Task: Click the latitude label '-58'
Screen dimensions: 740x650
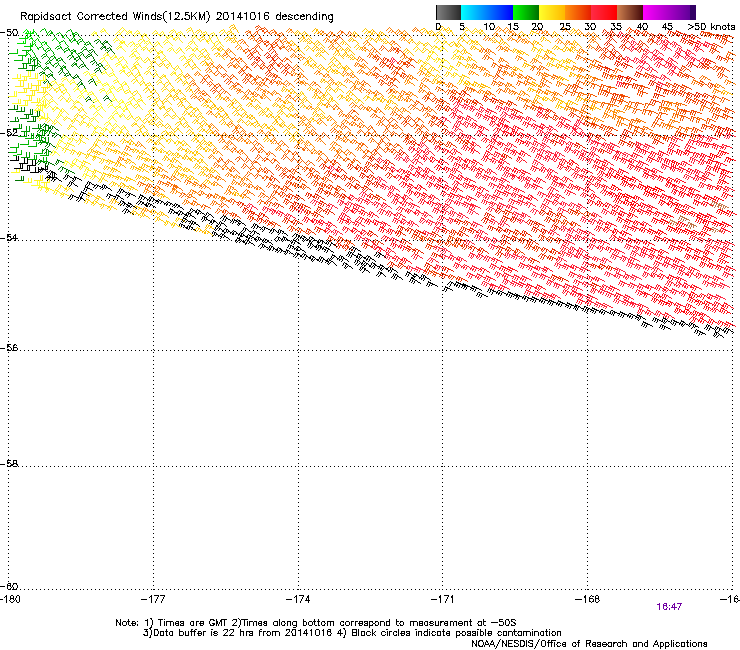Action: coord(9,464)
